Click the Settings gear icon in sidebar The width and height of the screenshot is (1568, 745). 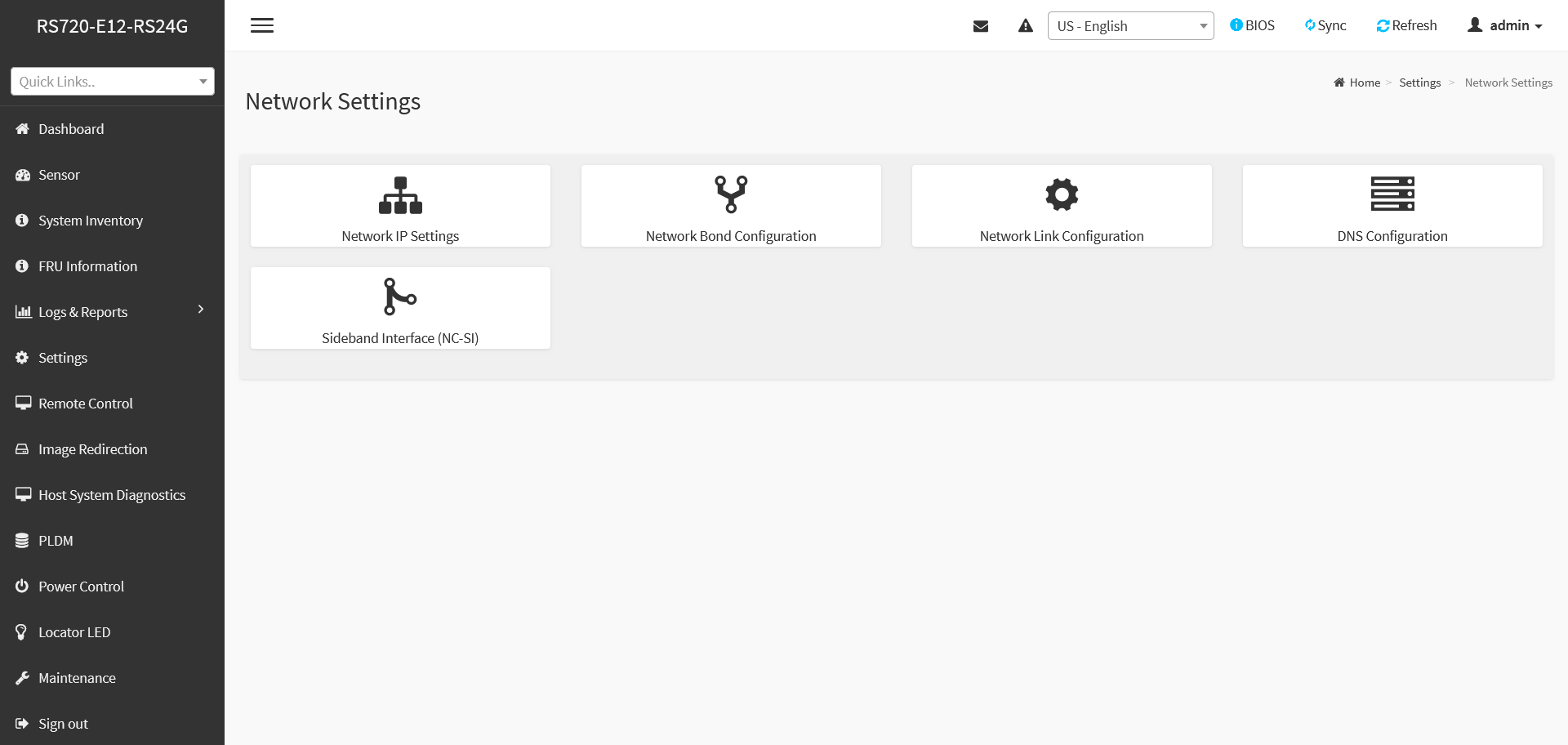(22, 358)
